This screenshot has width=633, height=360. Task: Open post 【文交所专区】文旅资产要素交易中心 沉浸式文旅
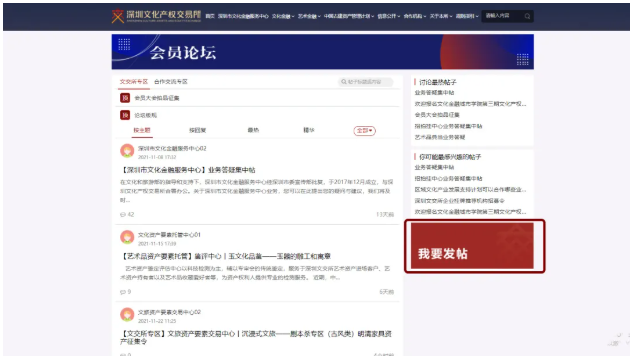pyautogui.click(x=256, y=337)
